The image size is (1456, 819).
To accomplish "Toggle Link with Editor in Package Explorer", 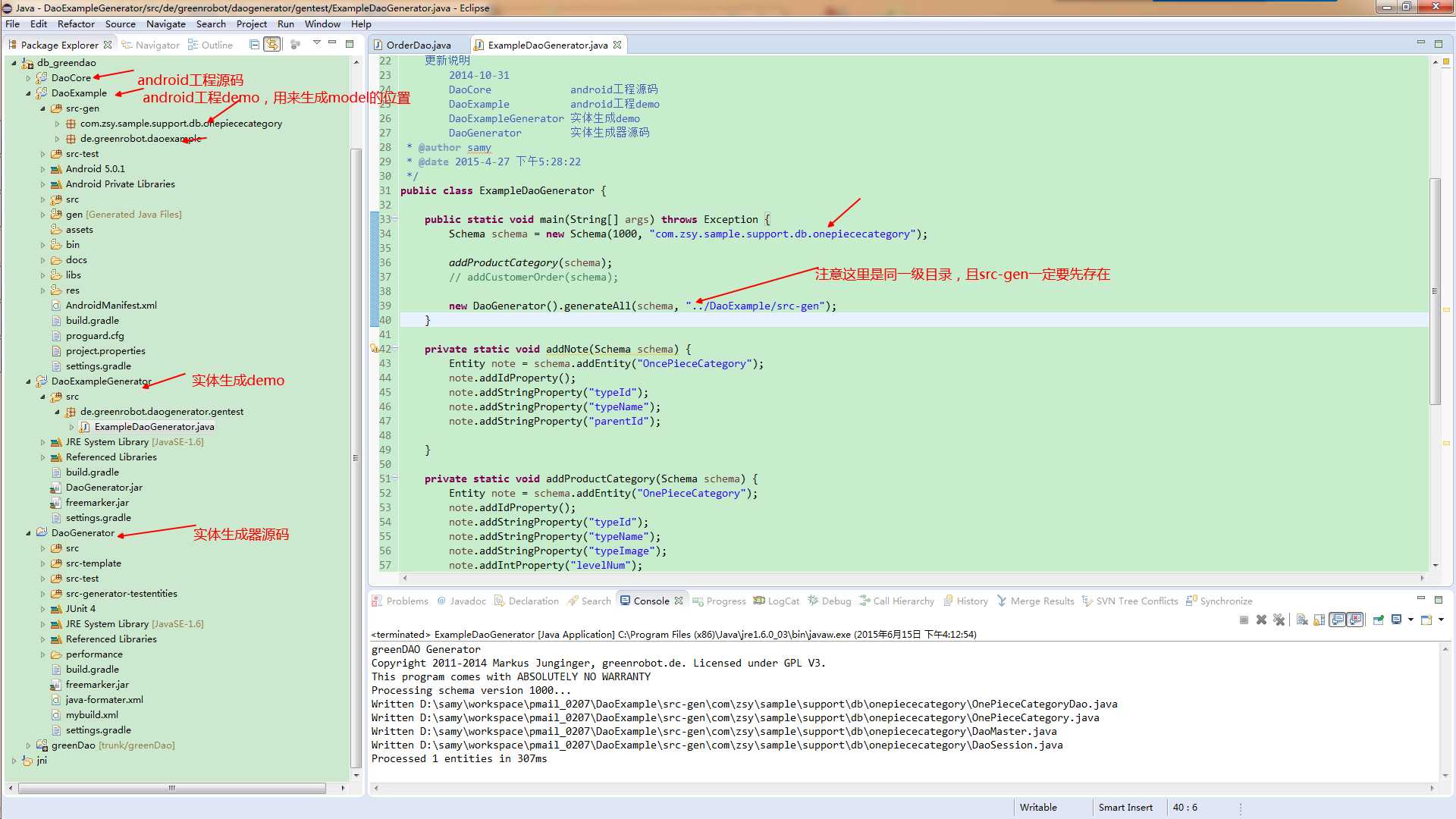I will point(271,45).
